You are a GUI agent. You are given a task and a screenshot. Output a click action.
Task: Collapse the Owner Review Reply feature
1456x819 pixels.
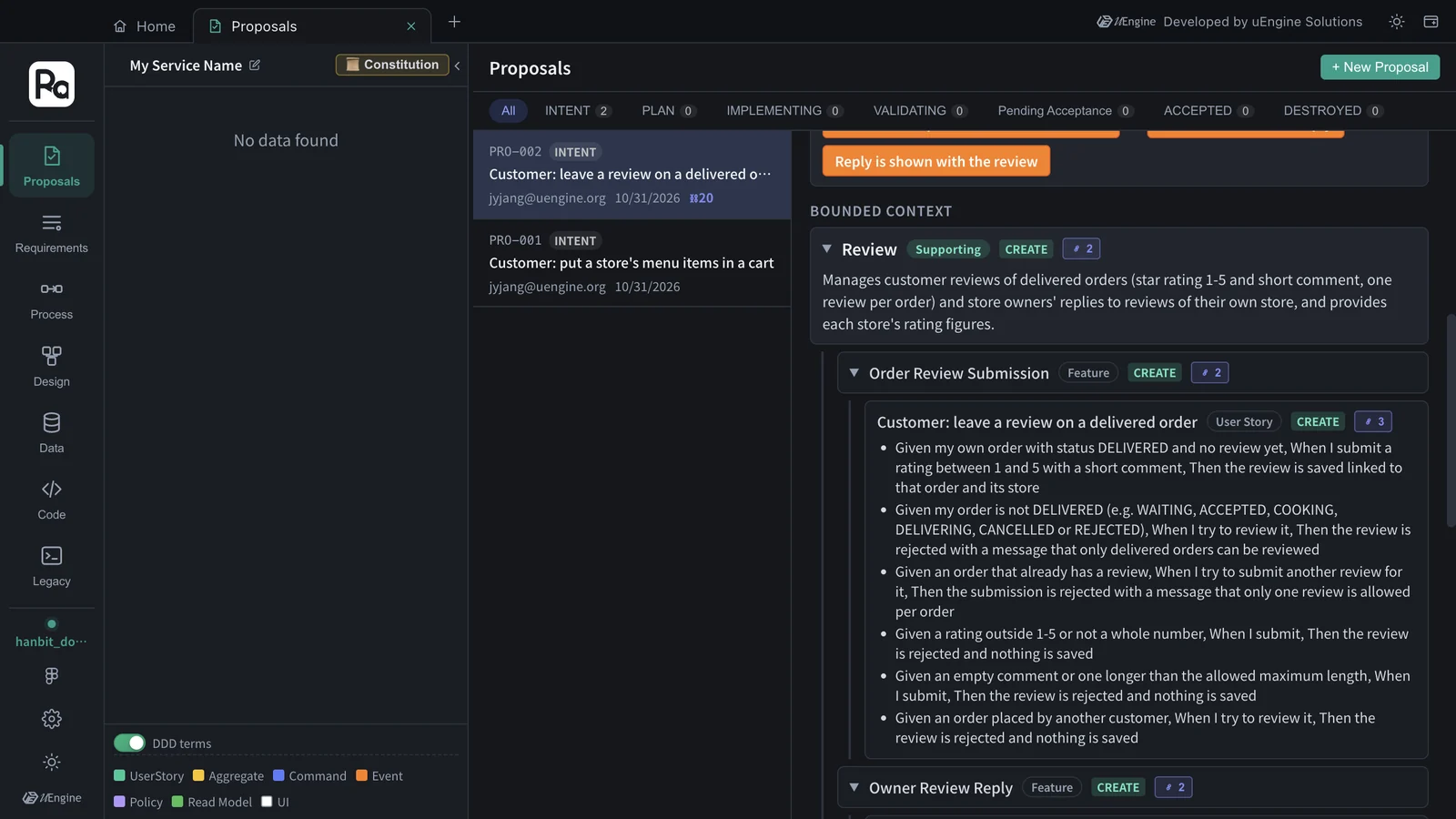[x=854, y=787]
